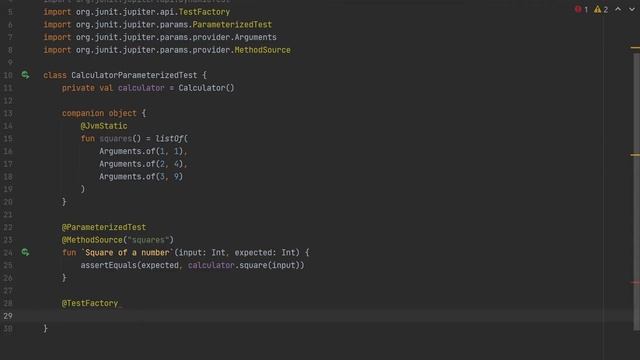This screenshot has height=360, width=640.
Task: Click the yellow warning stripe near the imports
Action: pyautogui.click(x=635, y=48)
